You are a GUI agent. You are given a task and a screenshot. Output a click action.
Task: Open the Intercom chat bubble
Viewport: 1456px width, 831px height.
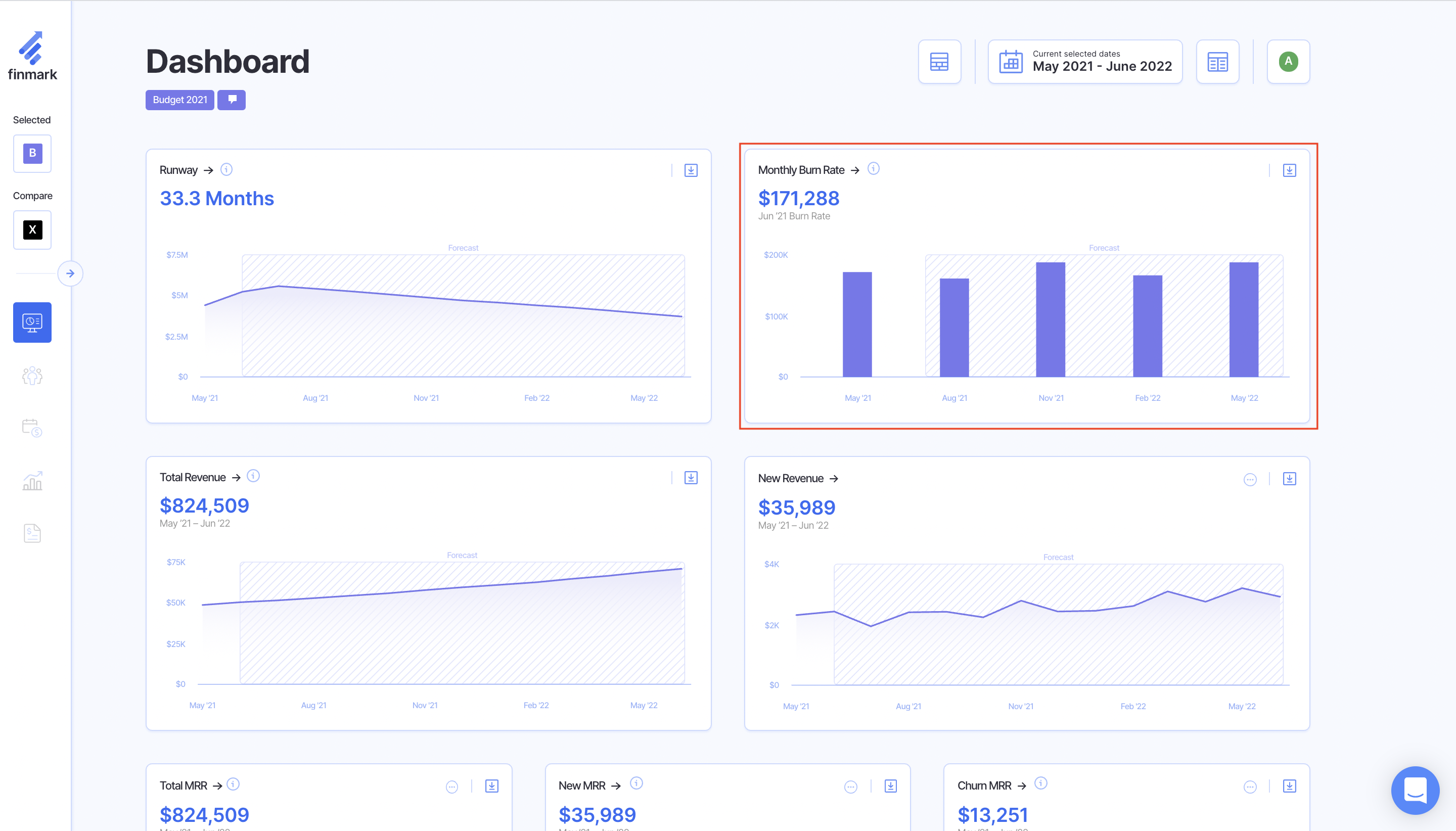[1415, 790]
